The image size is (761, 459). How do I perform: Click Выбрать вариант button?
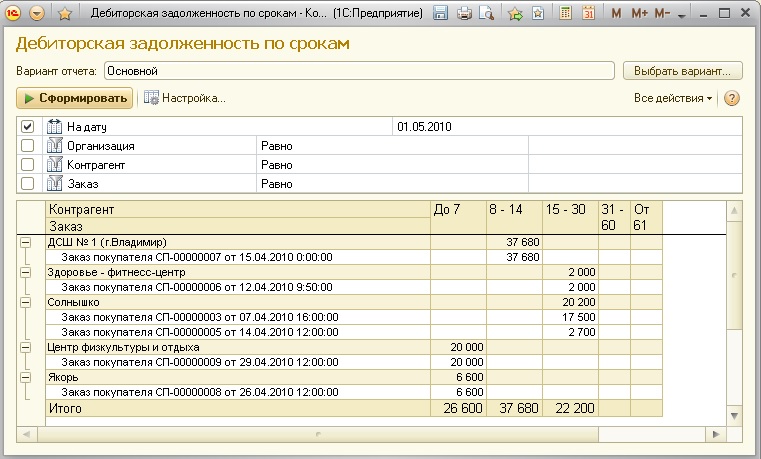[682, 71]
